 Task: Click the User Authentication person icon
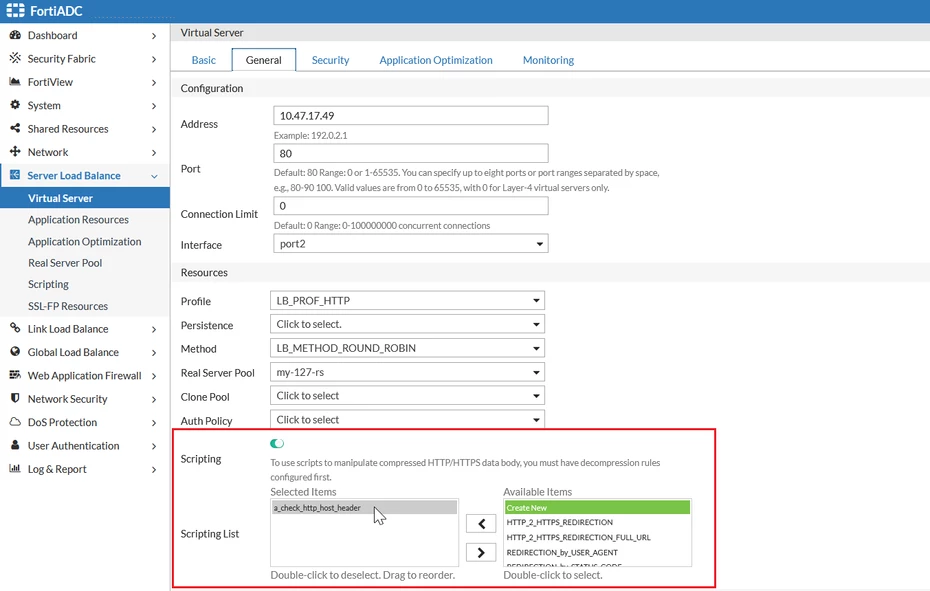[x=15, y=444]
